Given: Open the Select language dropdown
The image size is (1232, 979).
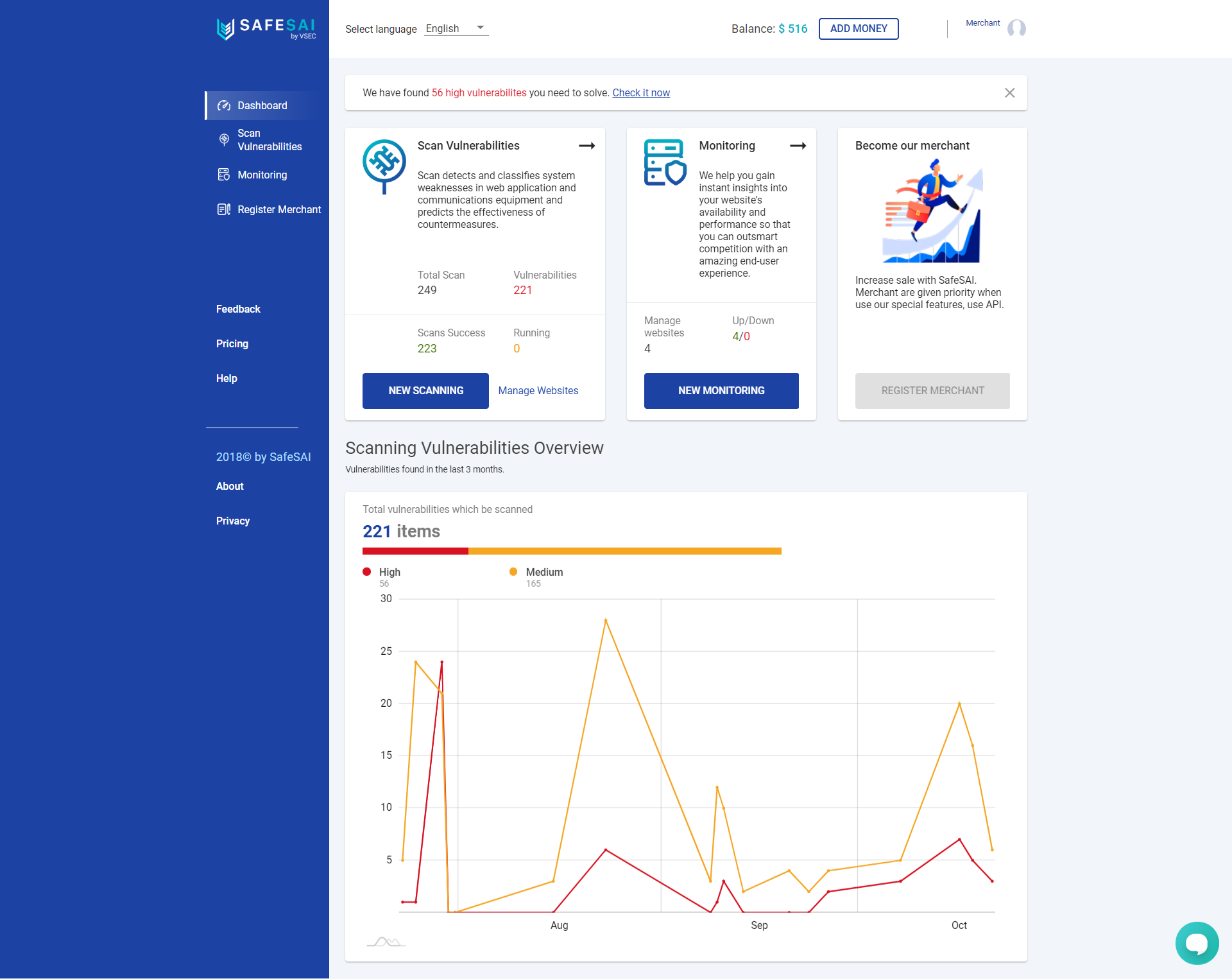Looking at the screenshot, I should pos(456,28).
